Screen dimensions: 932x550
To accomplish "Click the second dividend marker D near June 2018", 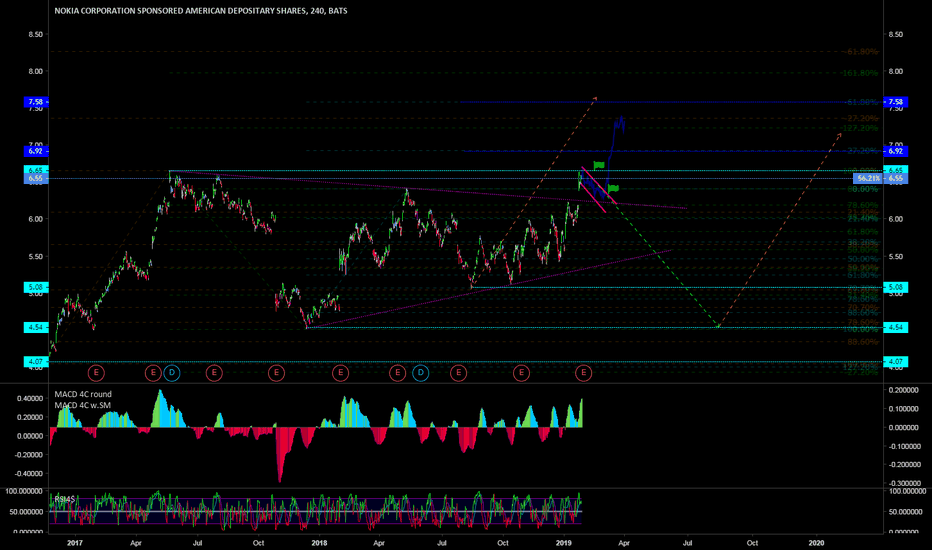I will pyautogui.click(x=420, y=373).
